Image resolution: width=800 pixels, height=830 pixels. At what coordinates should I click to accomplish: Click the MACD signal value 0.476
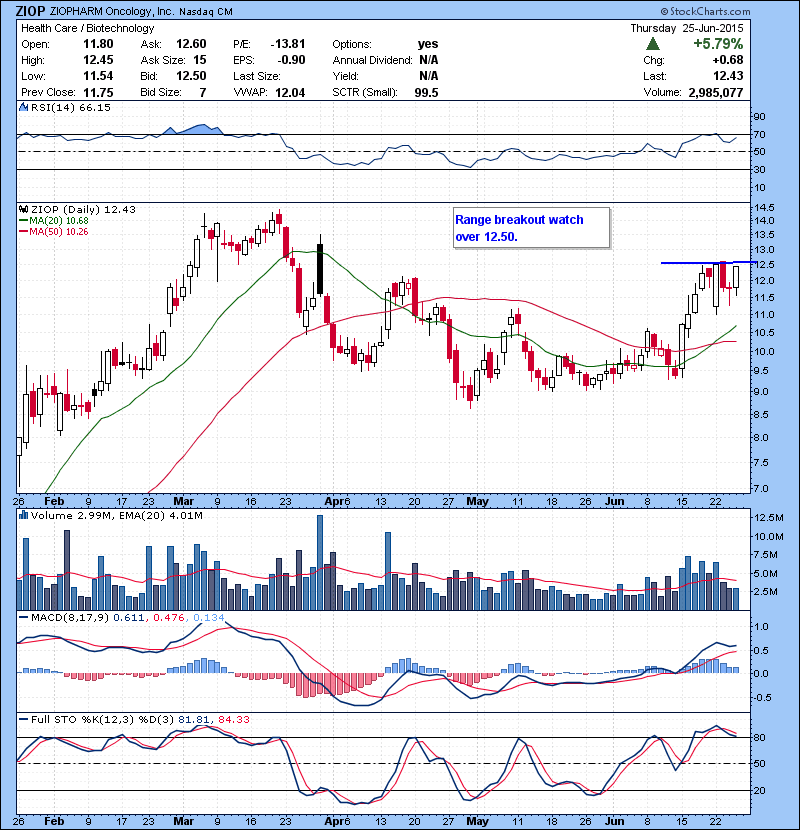coord(168,617)
